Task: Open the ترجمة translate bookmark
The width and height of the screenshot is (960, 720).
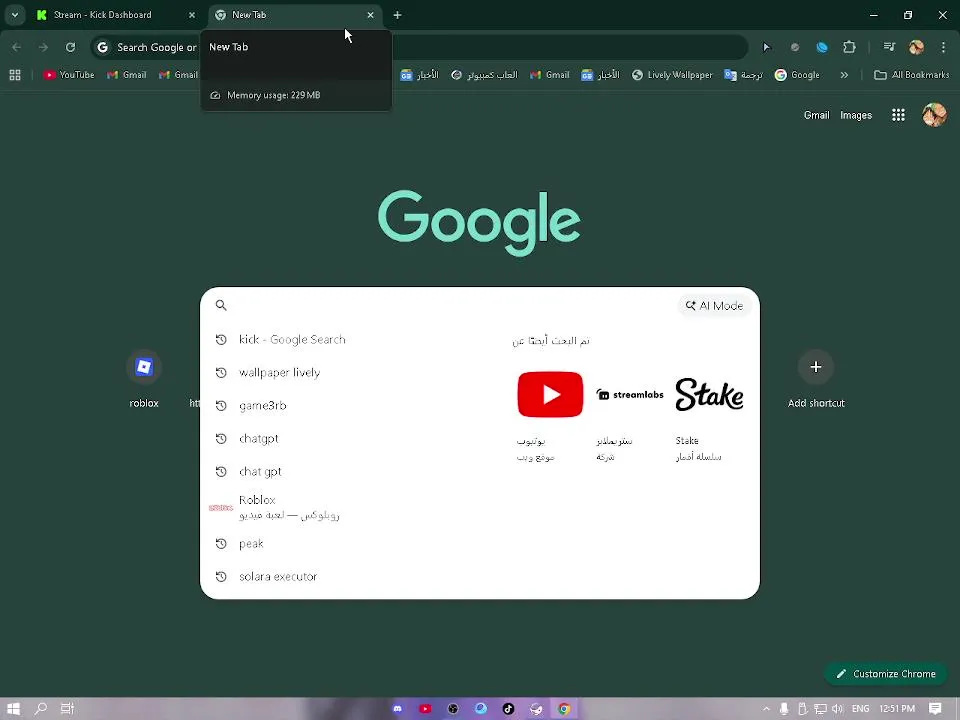Action: (x=743, y=75)
